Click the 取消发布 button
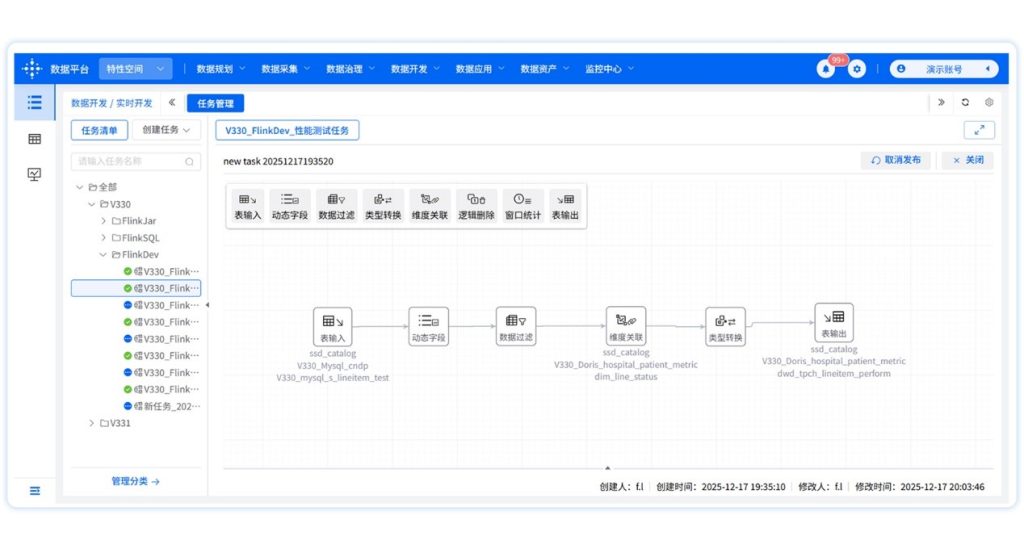The width and height of the screenshot is (1024, 557). [896, 160]
